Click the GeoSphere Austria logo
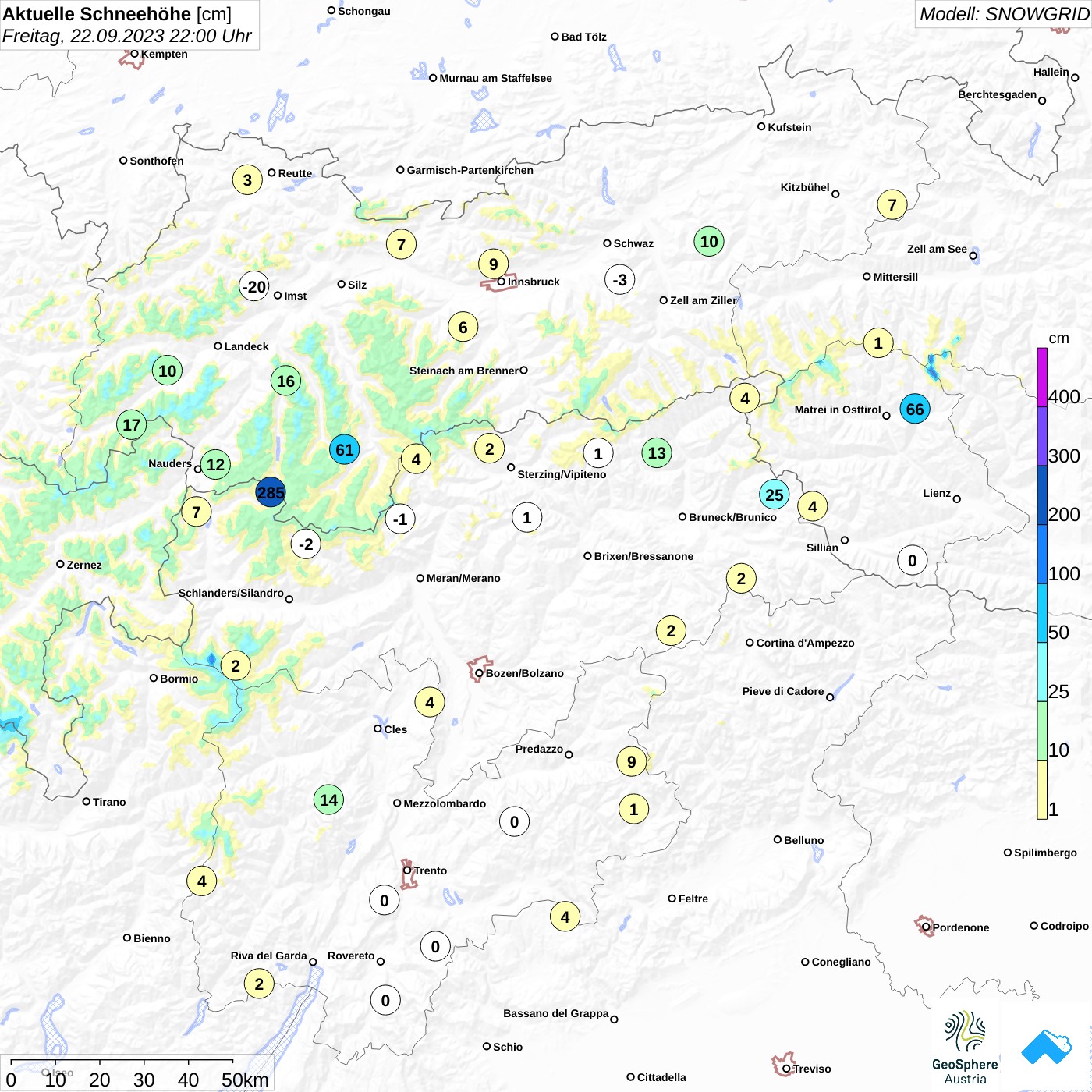The image size is (1092, 1092). [x=965, y=1048]
